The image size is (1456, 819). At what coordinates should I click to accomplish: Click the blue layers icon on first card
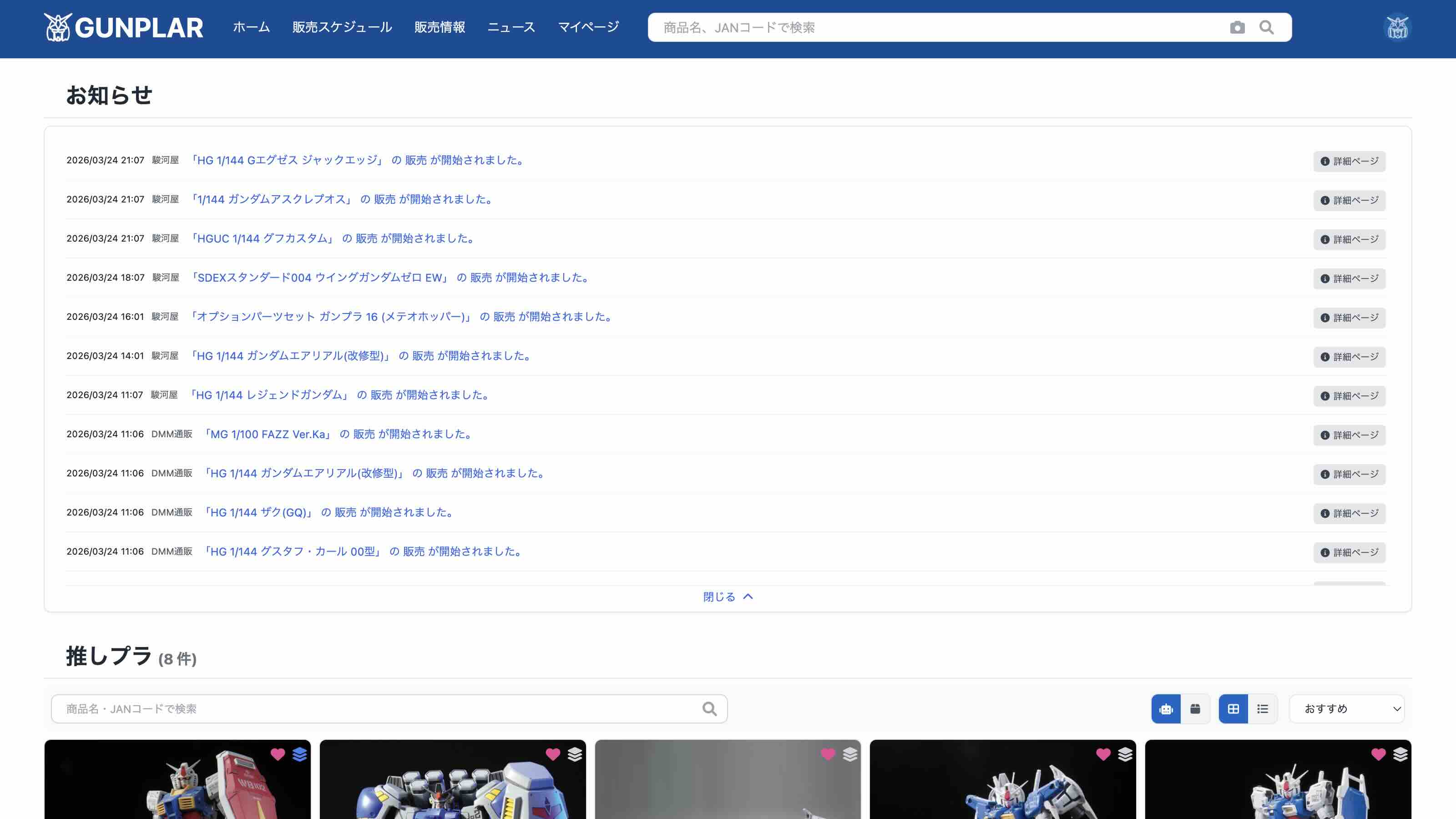coord(299,754)
